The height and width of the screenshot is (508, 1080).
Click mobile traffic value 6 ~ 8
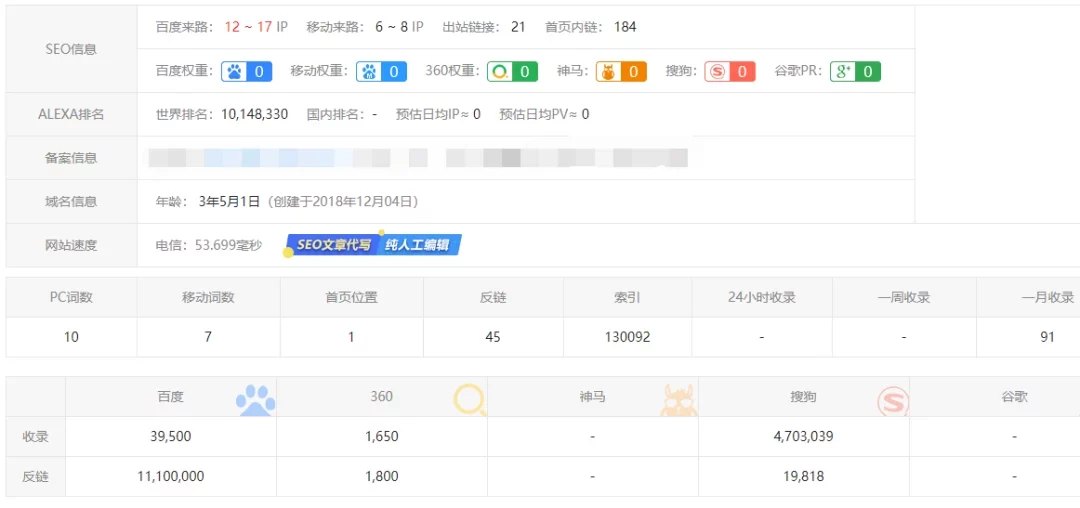(393, 27)
